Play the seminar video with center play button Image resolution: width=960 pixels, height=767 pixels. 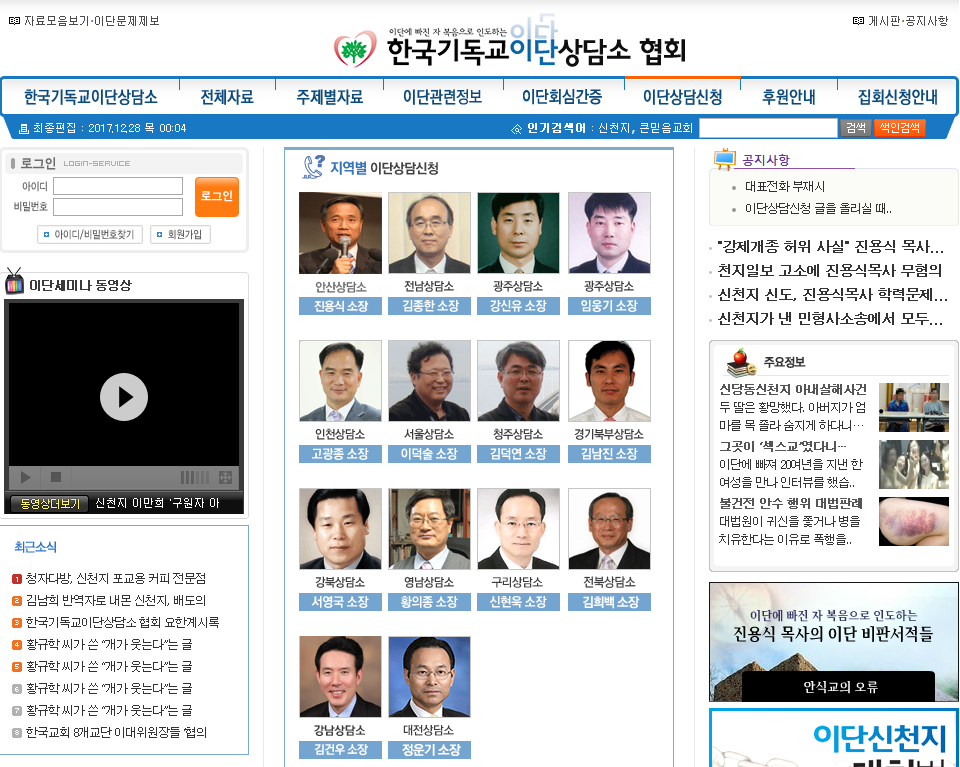pyautogui.click(x=124, y=397)
